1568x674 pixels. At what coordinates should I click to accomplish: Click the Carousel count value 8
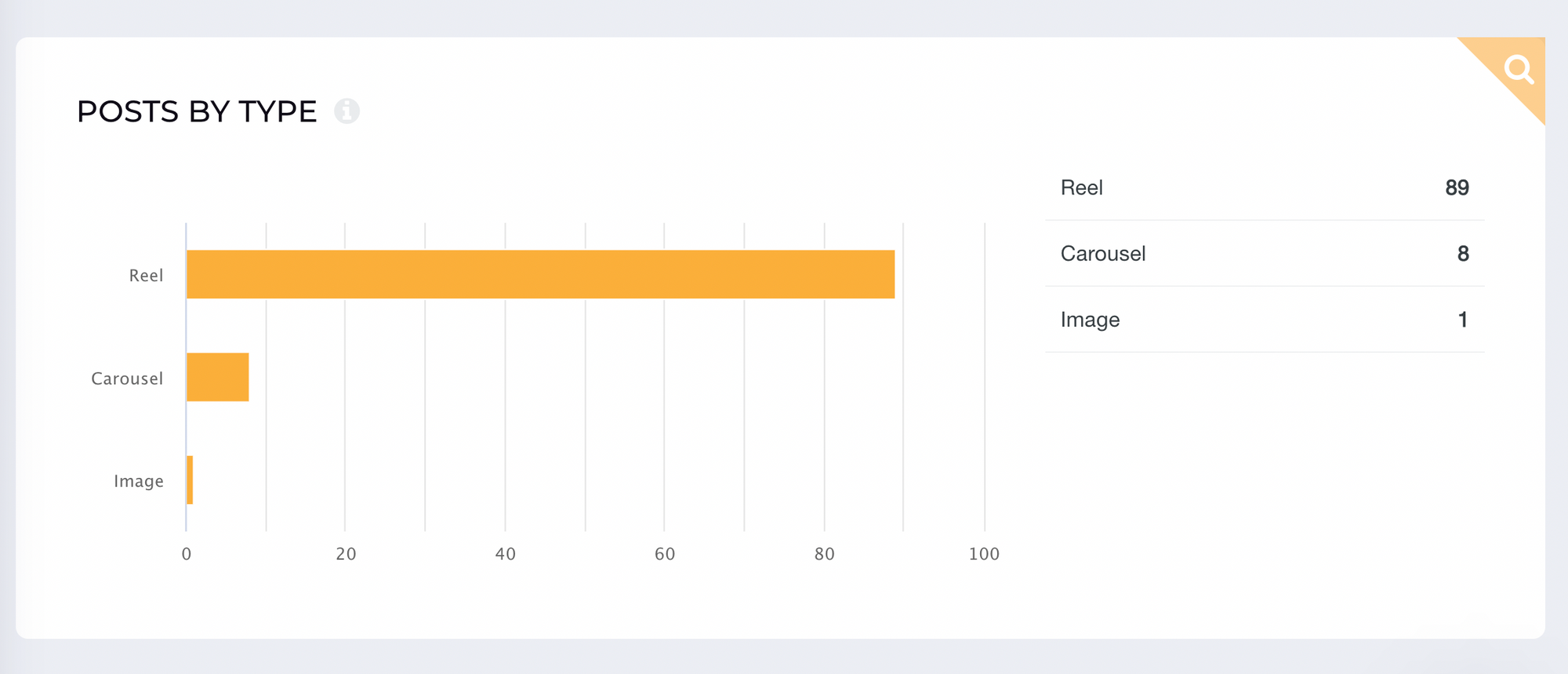click(1463, 253)
